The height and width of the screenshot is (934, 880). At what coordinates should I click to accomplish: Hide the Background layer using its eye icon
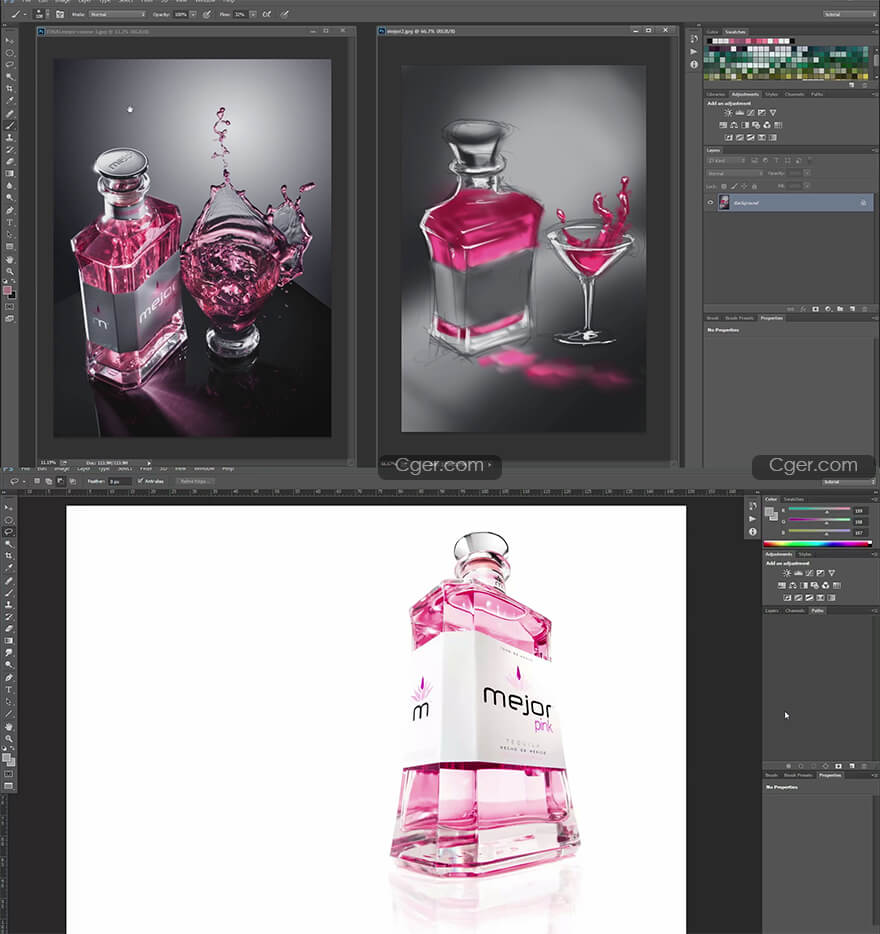(710, 203)
